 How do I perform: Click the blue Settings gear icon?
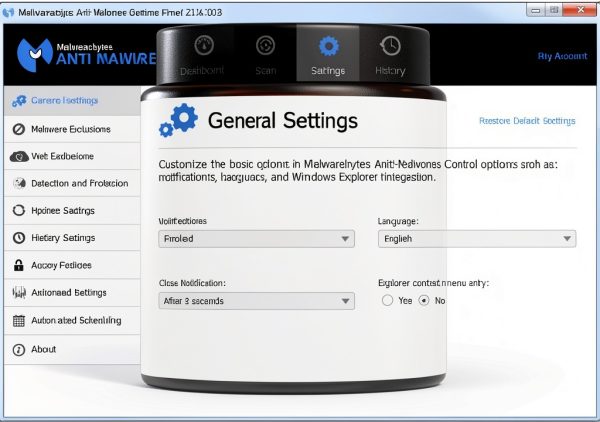[x=329, y=46]
